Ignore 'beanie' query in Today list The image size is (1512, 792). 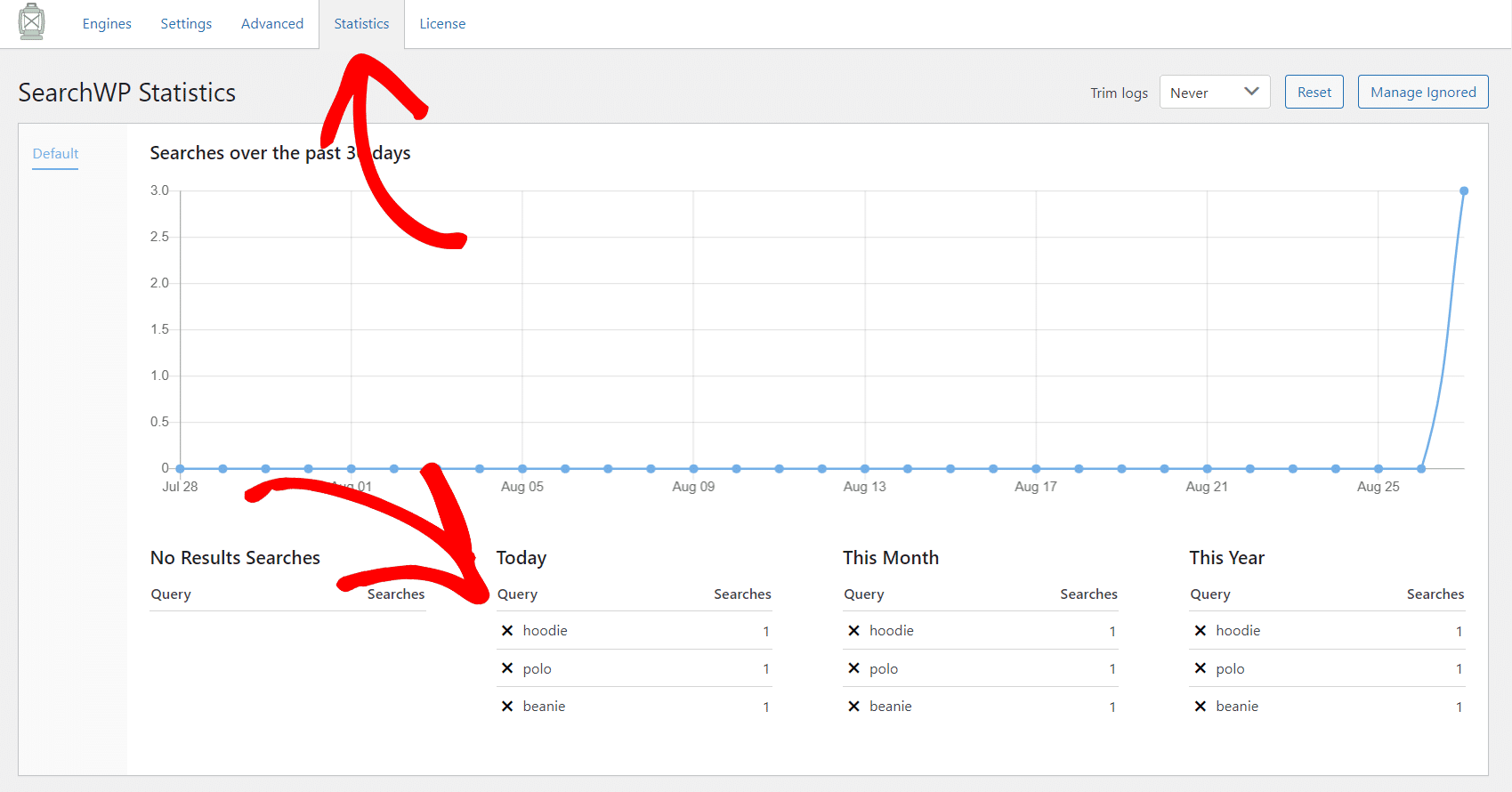click(x=507, y=707)
